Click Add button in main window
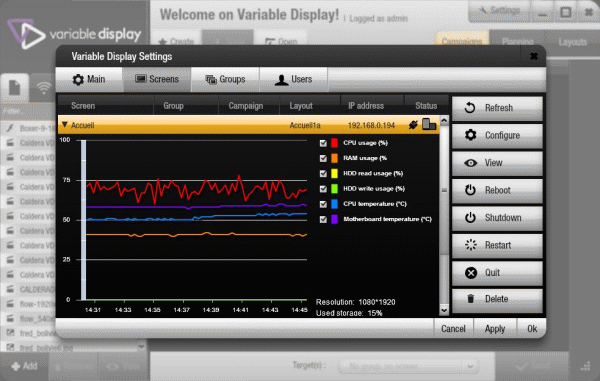 click(x=24, y=366)
